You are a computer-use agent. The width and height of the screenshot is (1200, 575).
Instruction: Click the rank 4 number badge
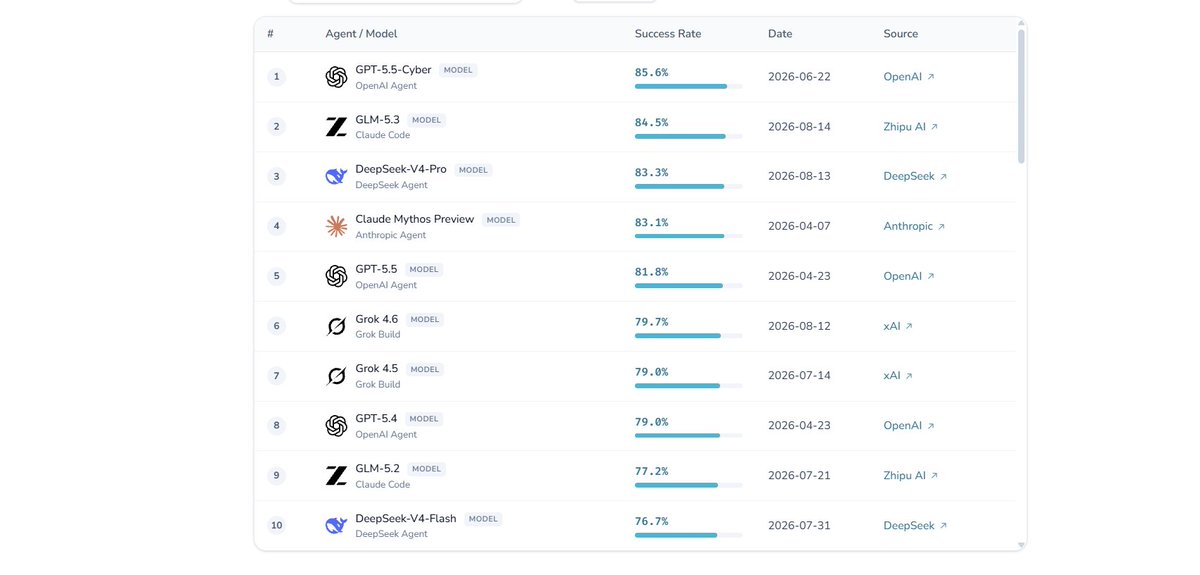point(277,227)
